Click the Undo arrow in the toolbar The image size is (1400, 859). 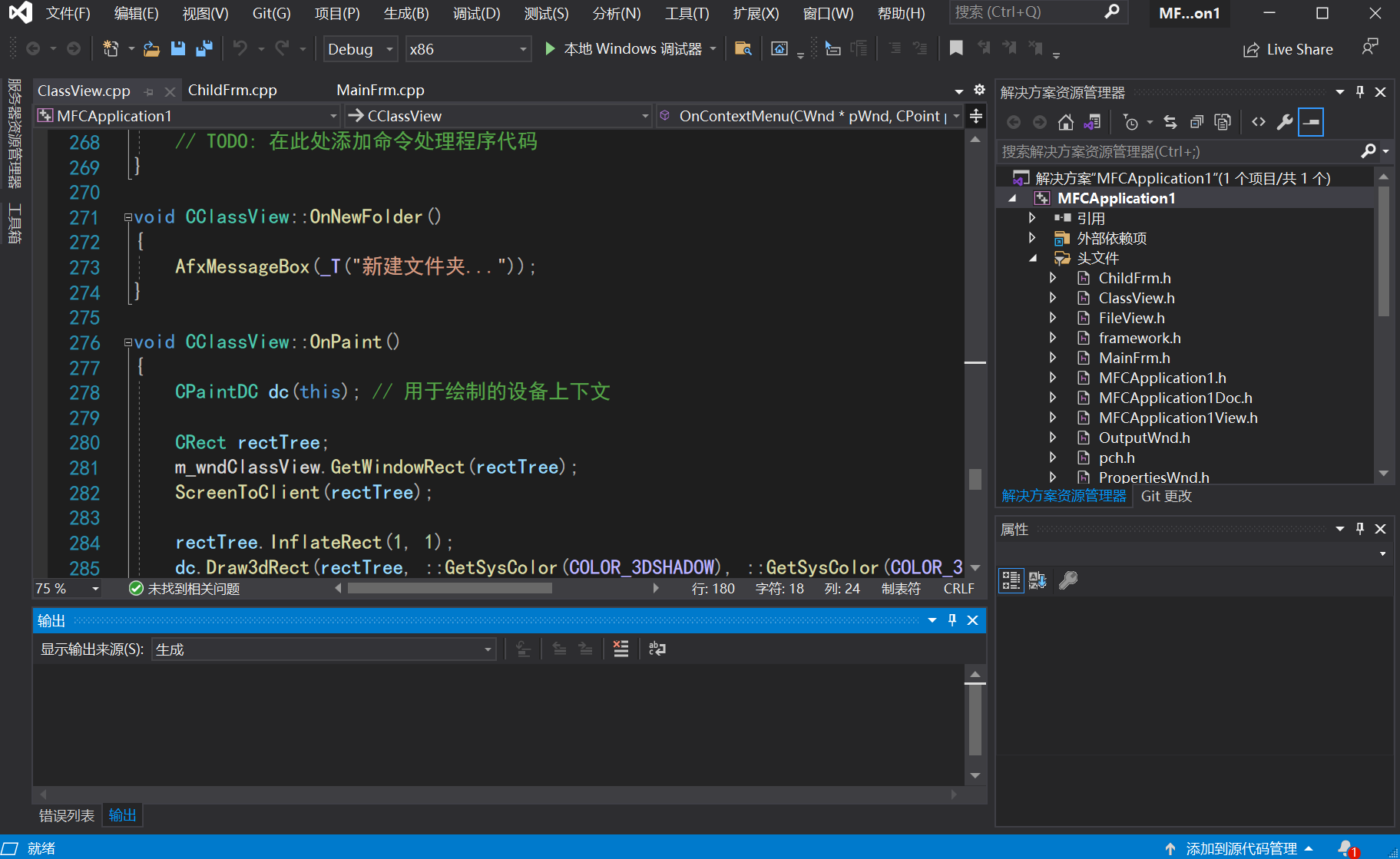coord(240,48)
